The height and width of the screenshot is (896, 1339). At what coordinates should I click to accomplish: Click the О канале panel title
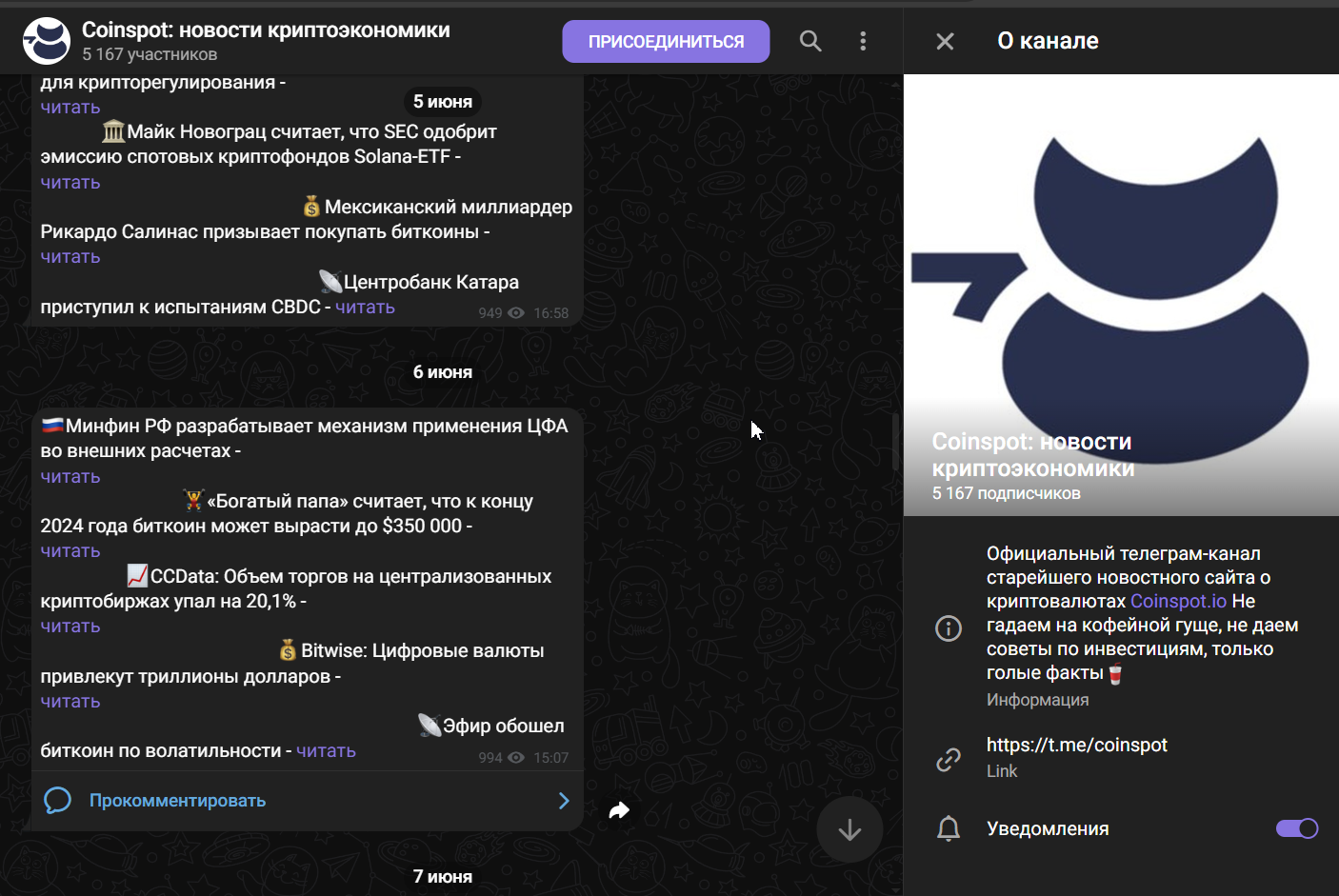(x=1048, y=41)
